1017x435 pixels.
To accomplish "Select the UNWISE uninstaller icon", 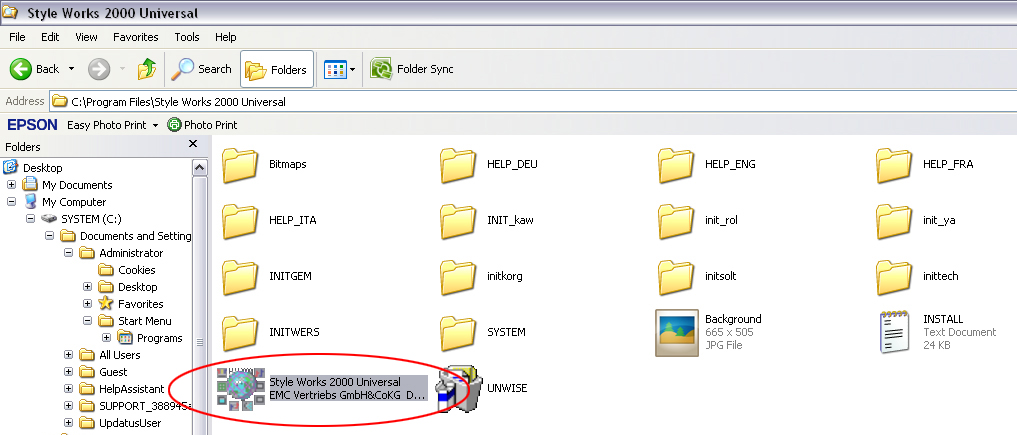I will pyautogui.click(x=458, y=388).
